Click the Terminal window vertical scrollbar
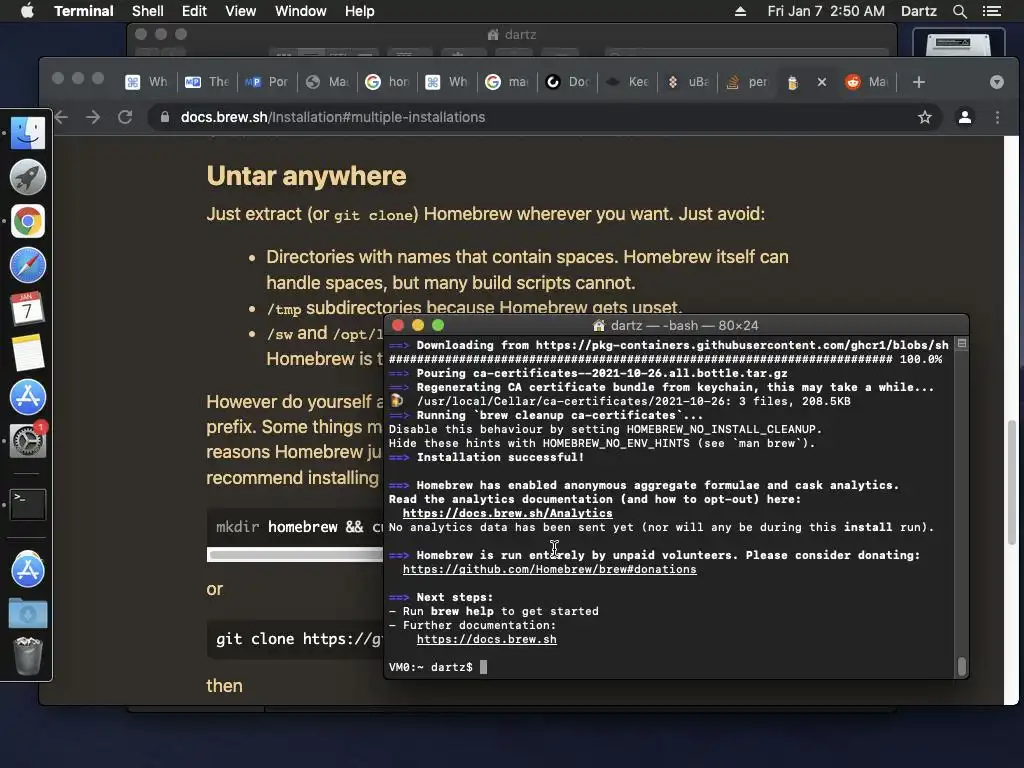 (961, 666)
